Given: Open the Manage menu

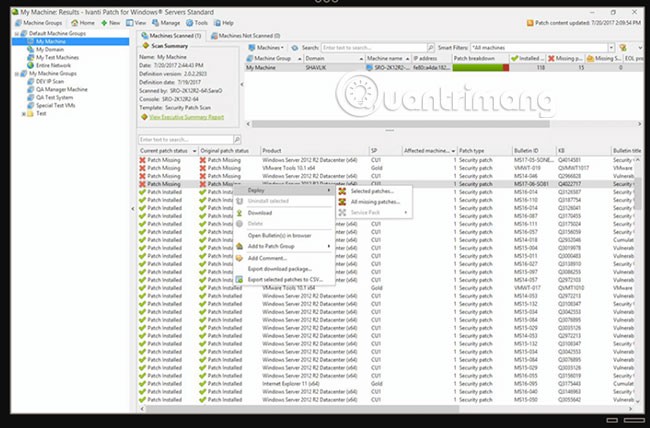Looking at the screenshot, I should 166,23.
